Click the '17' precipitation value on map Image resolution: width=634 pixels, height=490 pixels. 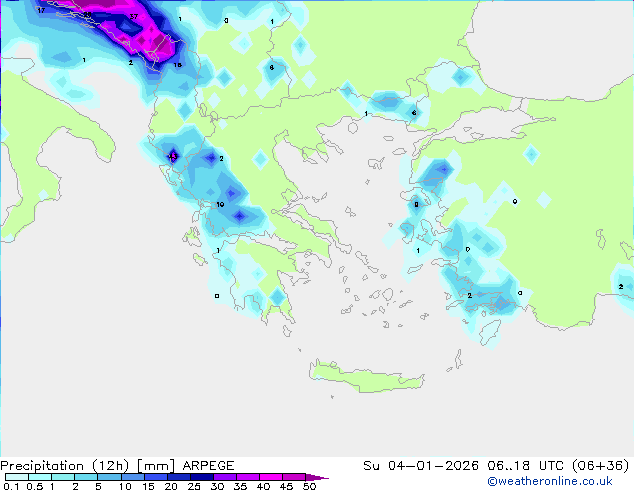click(x=41, y=11)
